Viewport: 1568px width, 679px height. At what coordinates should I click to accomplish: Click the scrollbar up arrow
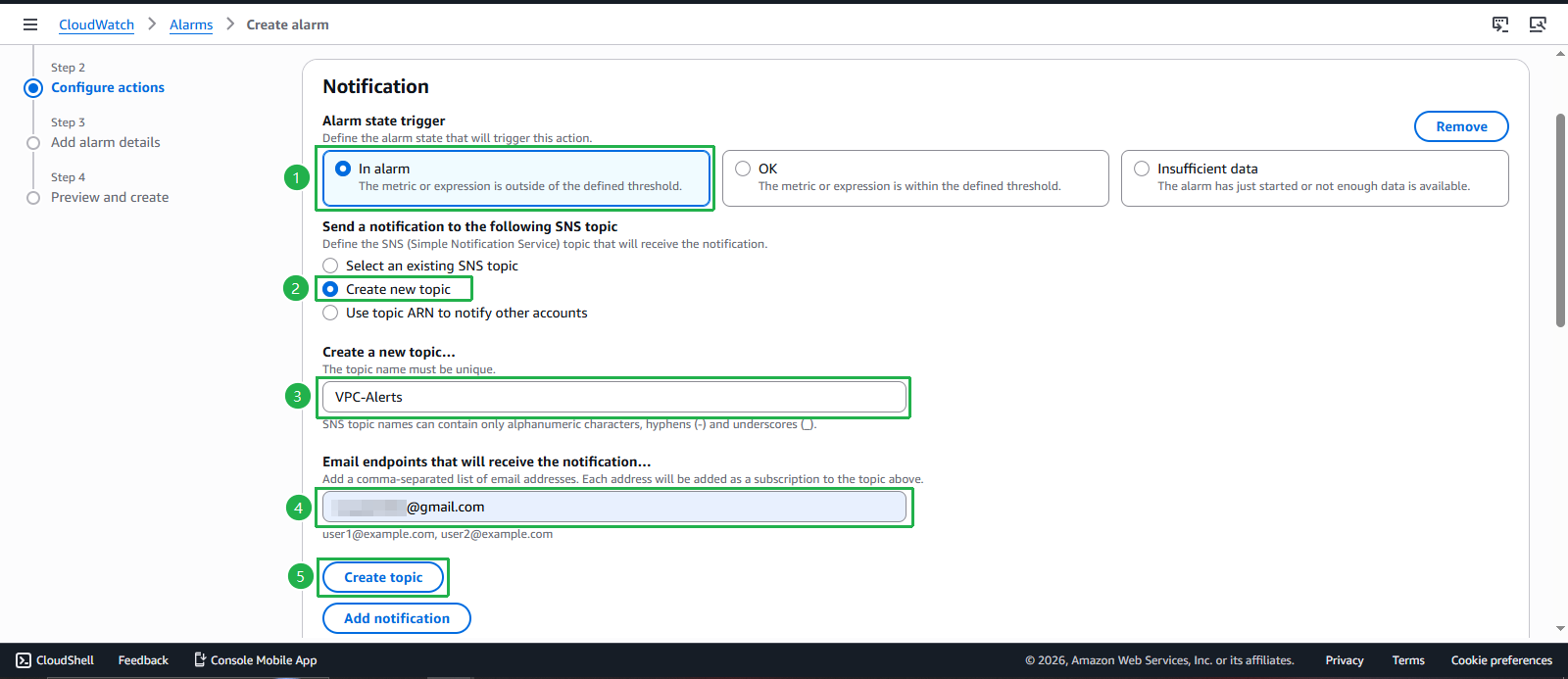tap(1560, 54)
